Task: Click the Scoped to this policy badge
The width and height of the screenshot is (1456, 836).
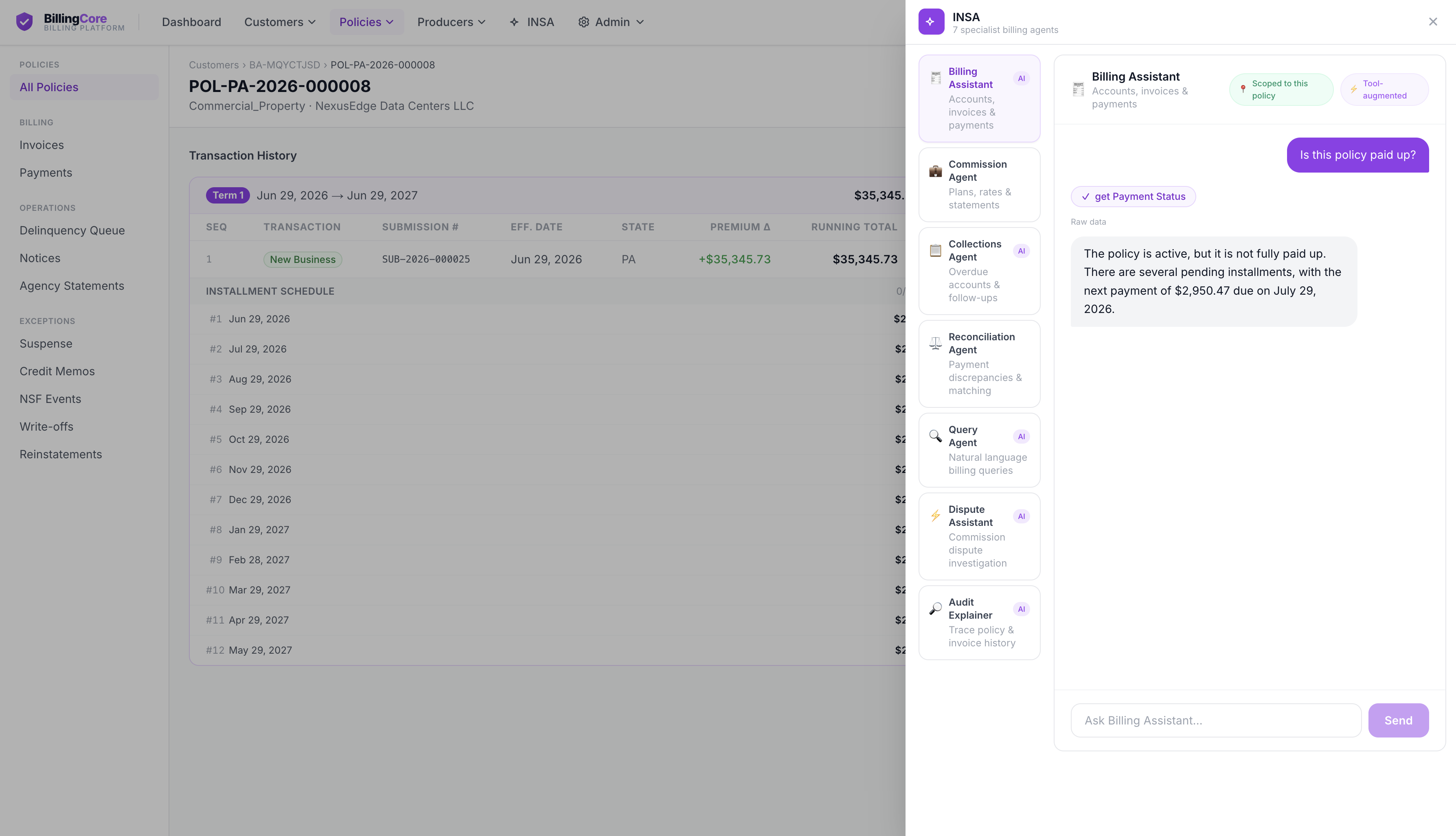Action: click(x=1281, y=90)
